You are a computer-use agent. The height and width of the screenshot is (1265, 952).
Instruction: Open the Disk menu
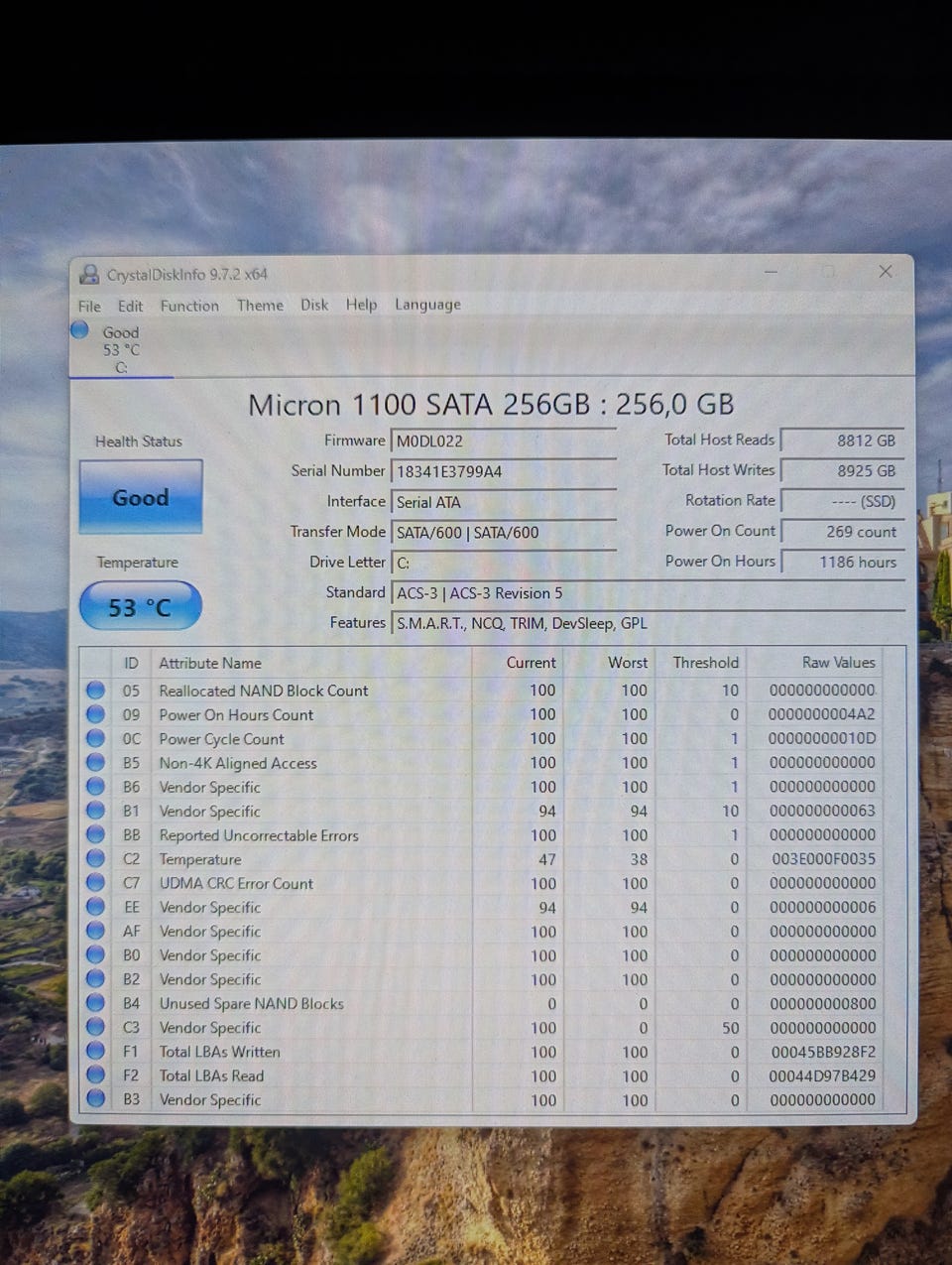[314, 305]
